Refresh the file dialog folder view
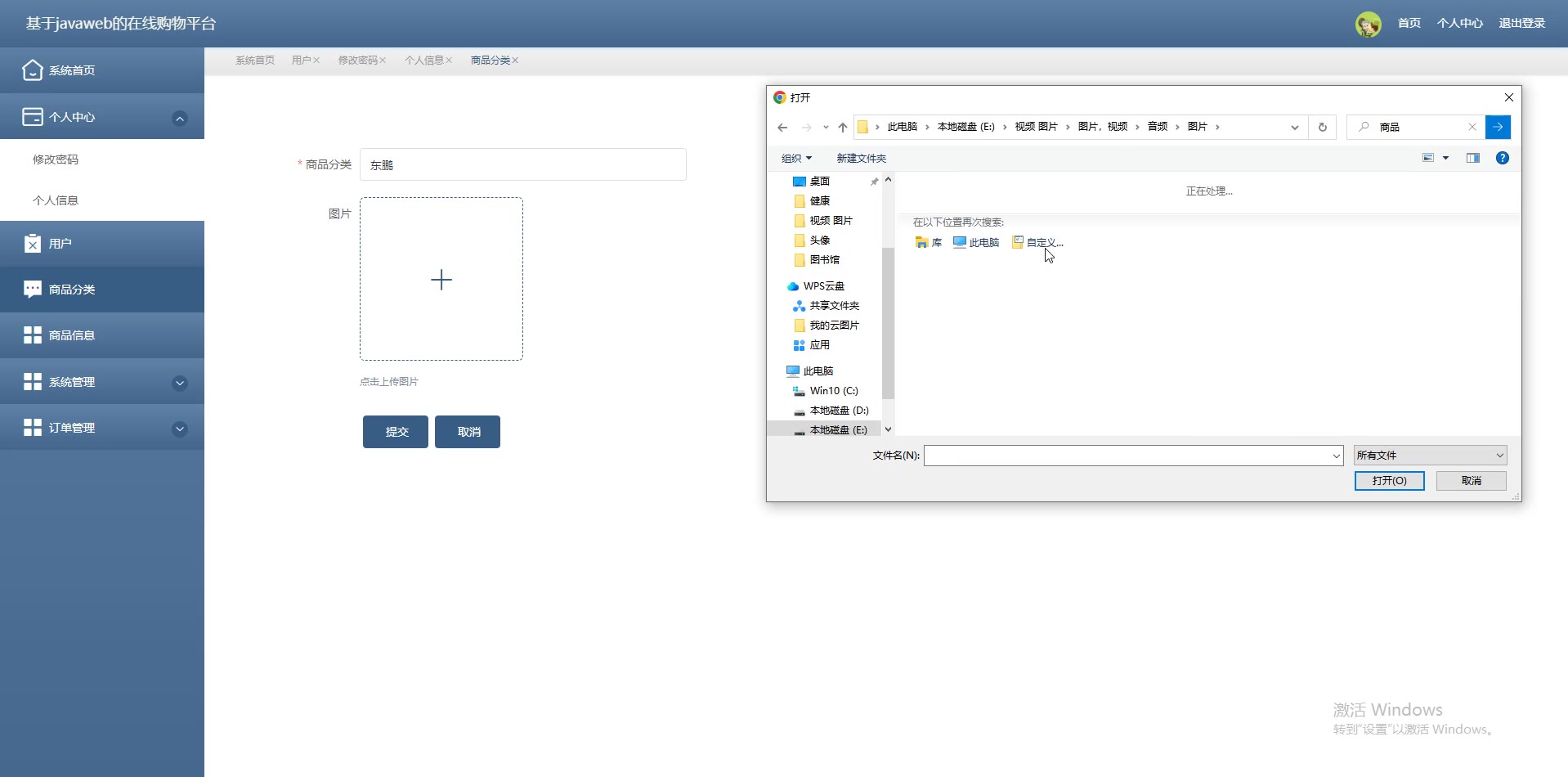The image size is (1568, 777). click(x=1322, y=127)
